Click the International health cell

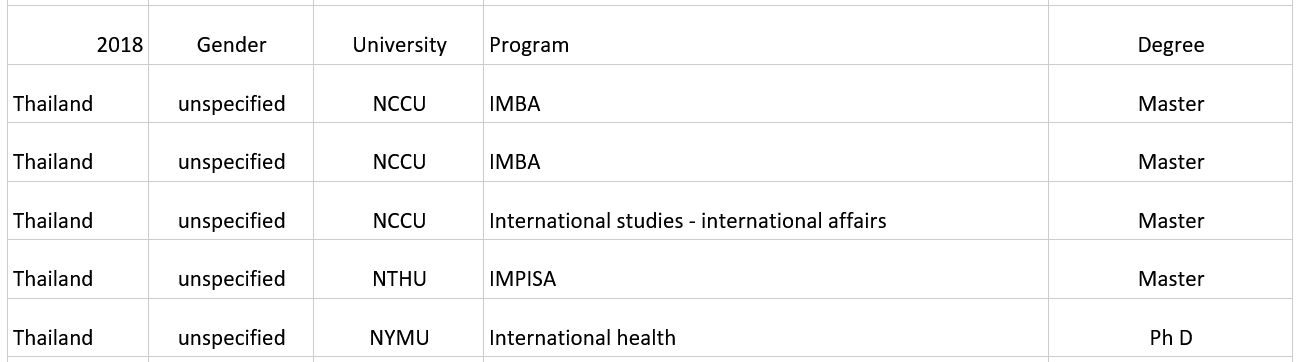tap(766, 328)
